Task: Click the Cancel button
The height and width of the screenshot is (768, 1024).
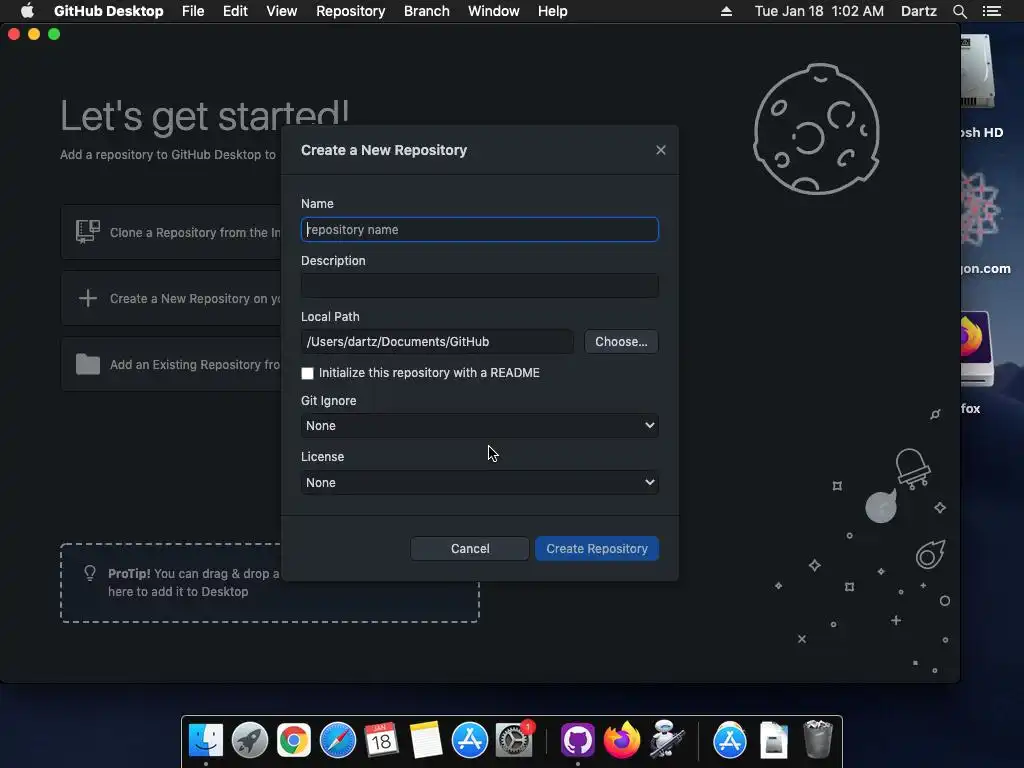Action: point(470,549)
